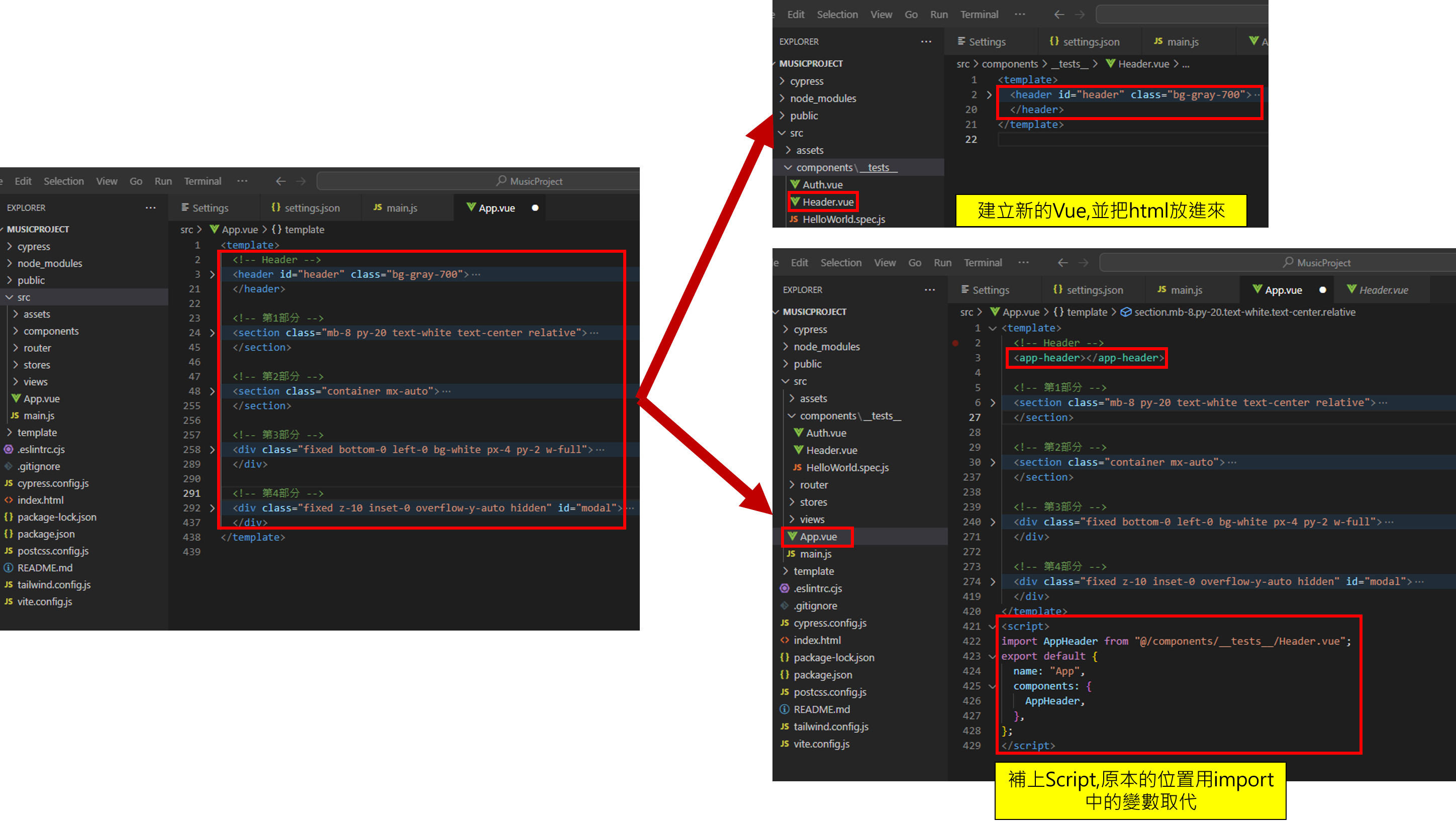Click back arrow in bottom-right window
The image size is (1456, 825).
[1063, 263]
